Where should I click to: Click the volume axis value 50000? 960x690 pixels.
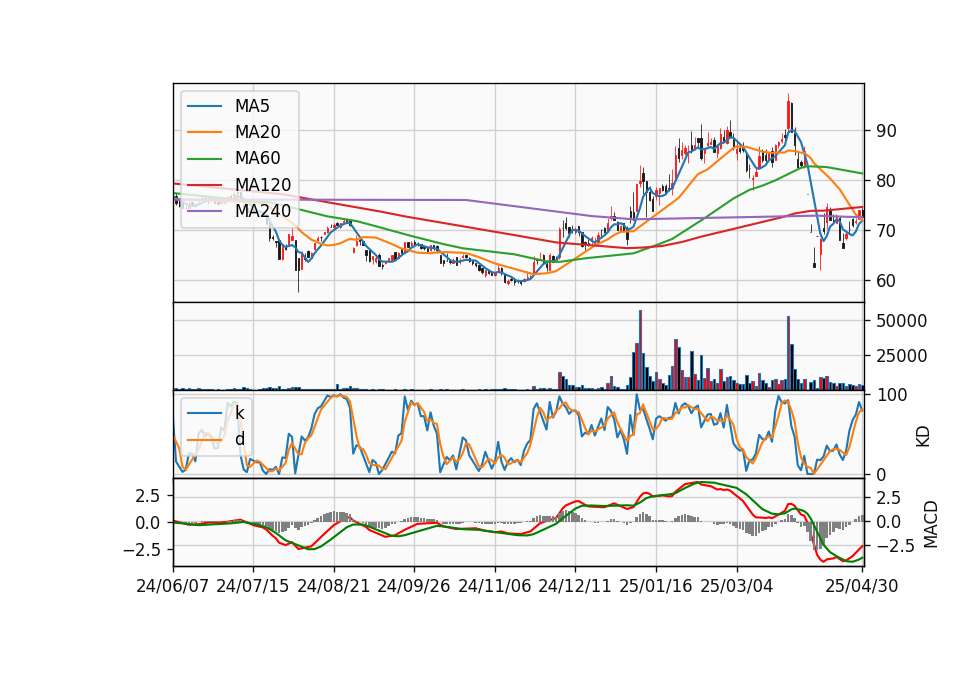click(x=902, y=321)
